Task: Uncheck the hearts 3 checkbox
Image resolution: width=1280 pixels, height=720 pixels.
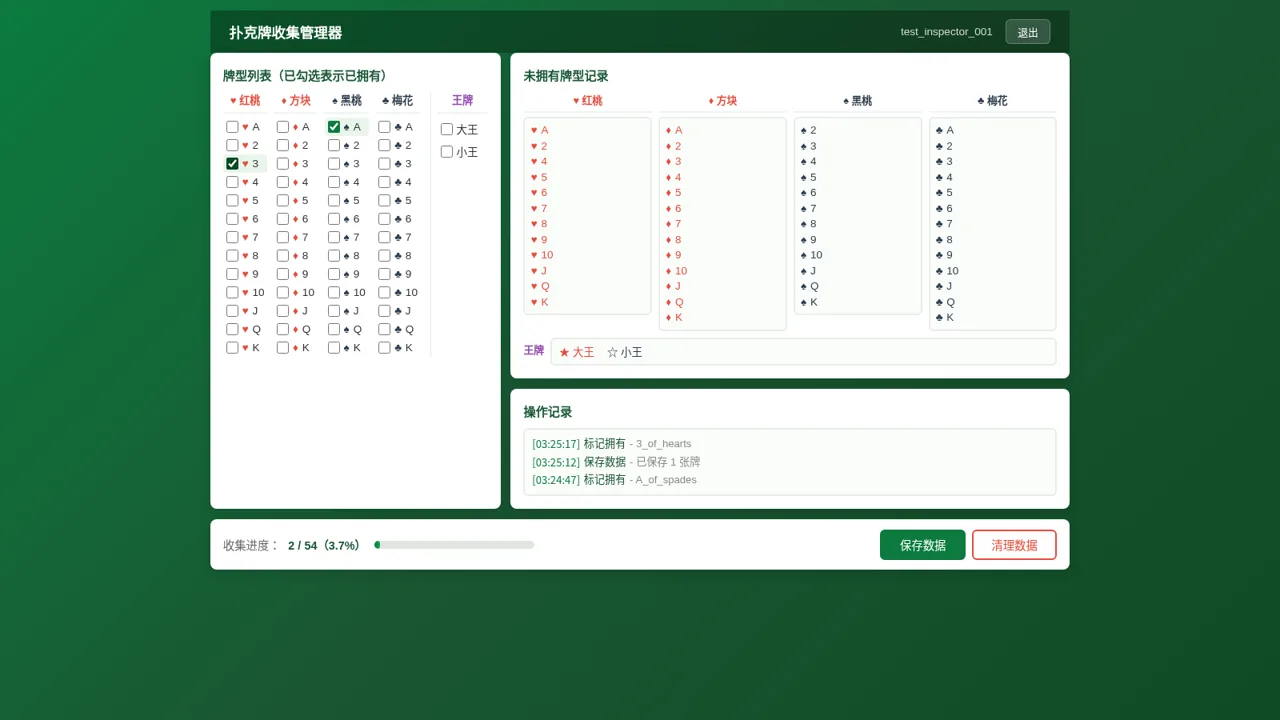Action: tap(232, 164)
